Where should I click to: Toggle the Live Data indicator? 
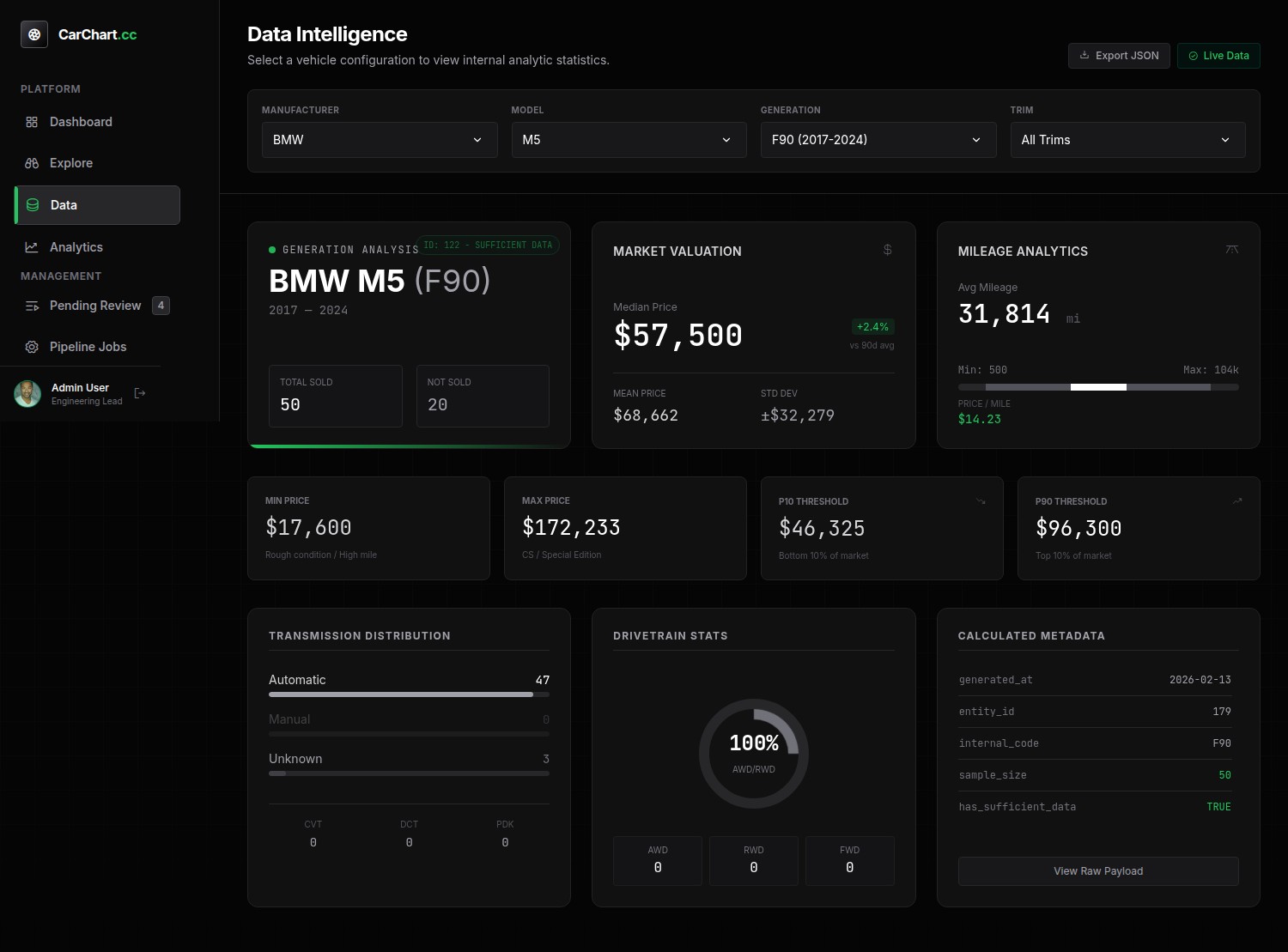[x=1218, y=55]
